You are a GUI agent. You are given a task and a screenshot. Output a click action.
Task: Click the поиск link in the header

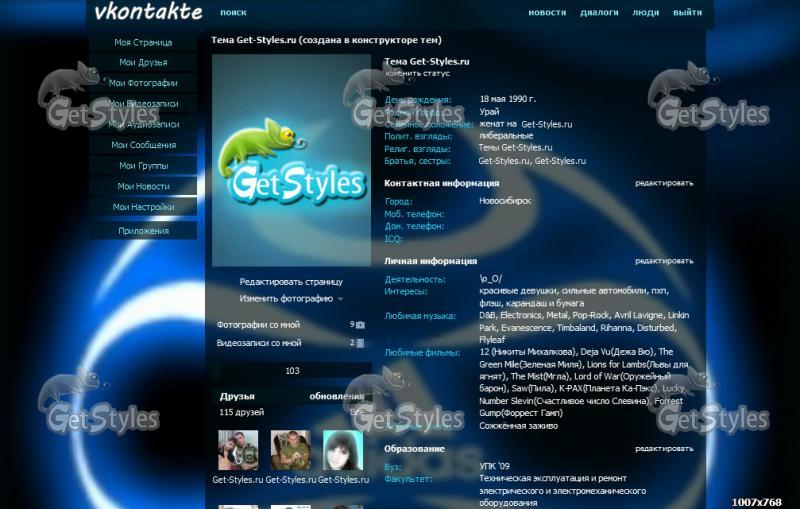(x=233, y=13)
